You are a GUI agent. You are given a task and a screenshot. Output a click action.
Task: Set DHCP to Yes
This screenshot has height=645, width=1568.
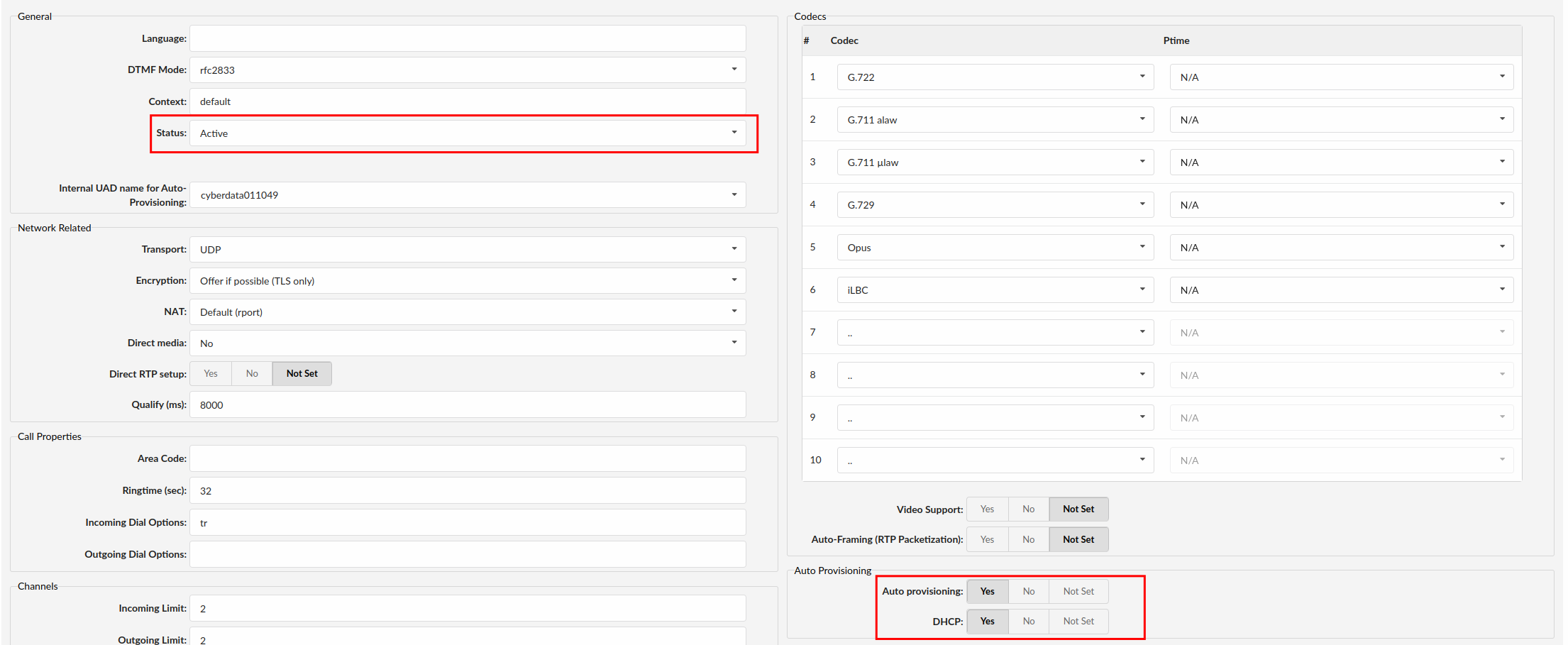pyautogui.click(x=987, y=622)
